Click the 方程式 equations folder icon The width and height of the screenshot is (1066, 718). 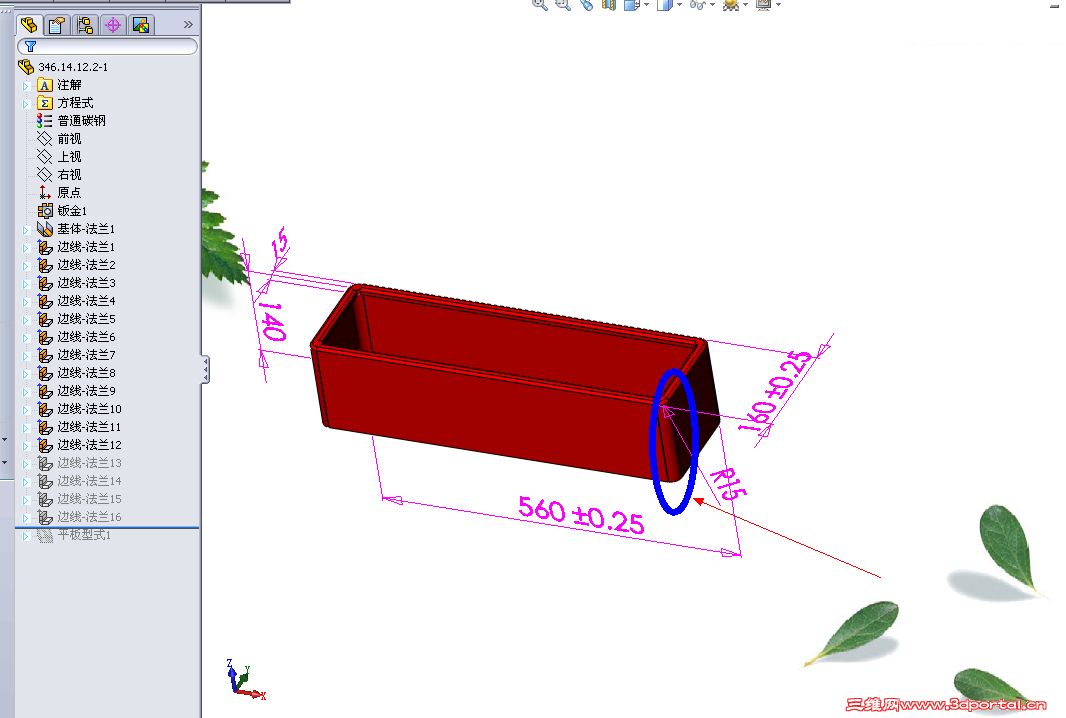click(x=44, y=103)
